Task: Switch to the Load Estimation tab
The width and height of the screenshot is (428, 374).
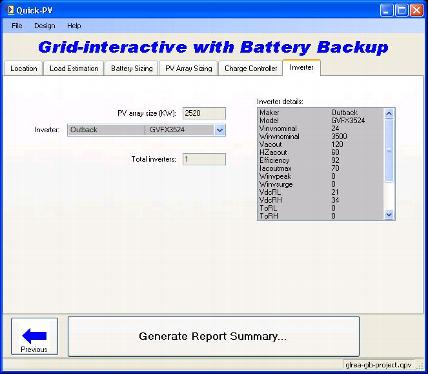Action: point(74,68)
